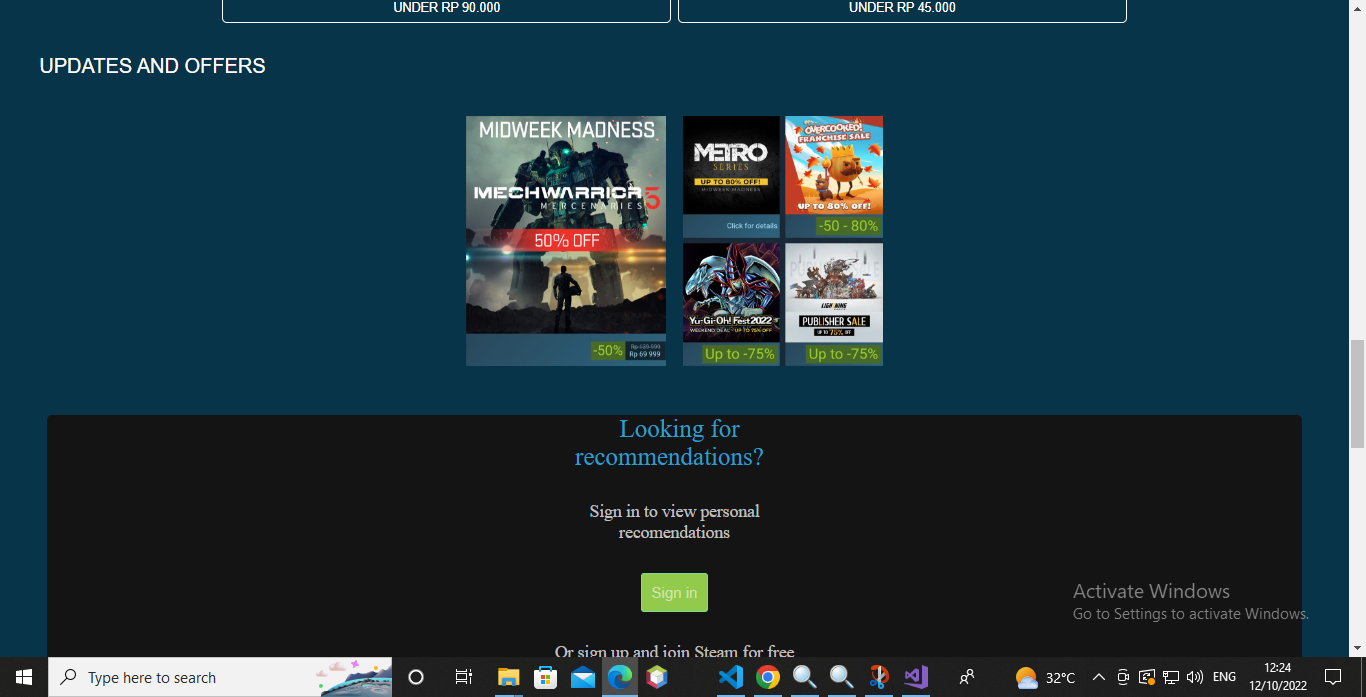Image resolution: width=1366 pixels, height=697 pixels.
Task: Click the -50% MechWarrior discount badge
Action: [607, 350]
